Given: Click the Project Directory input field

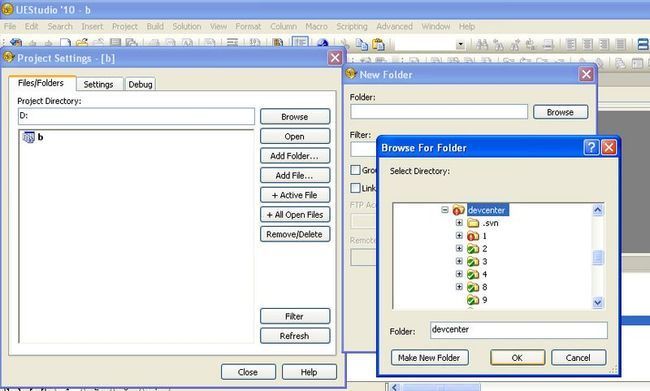Looking at the screenshot, I should tap(136, 116).
